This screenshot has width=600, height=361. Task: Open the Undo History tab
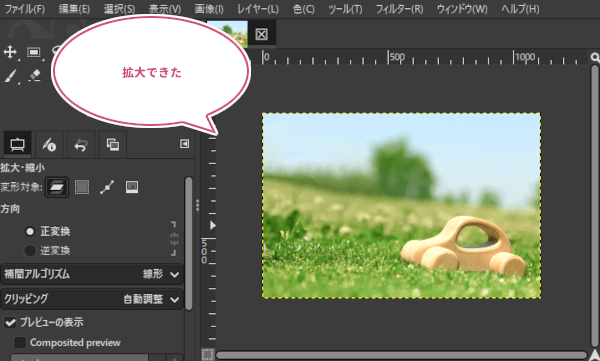pyautogui.click(x=81, y=145)
